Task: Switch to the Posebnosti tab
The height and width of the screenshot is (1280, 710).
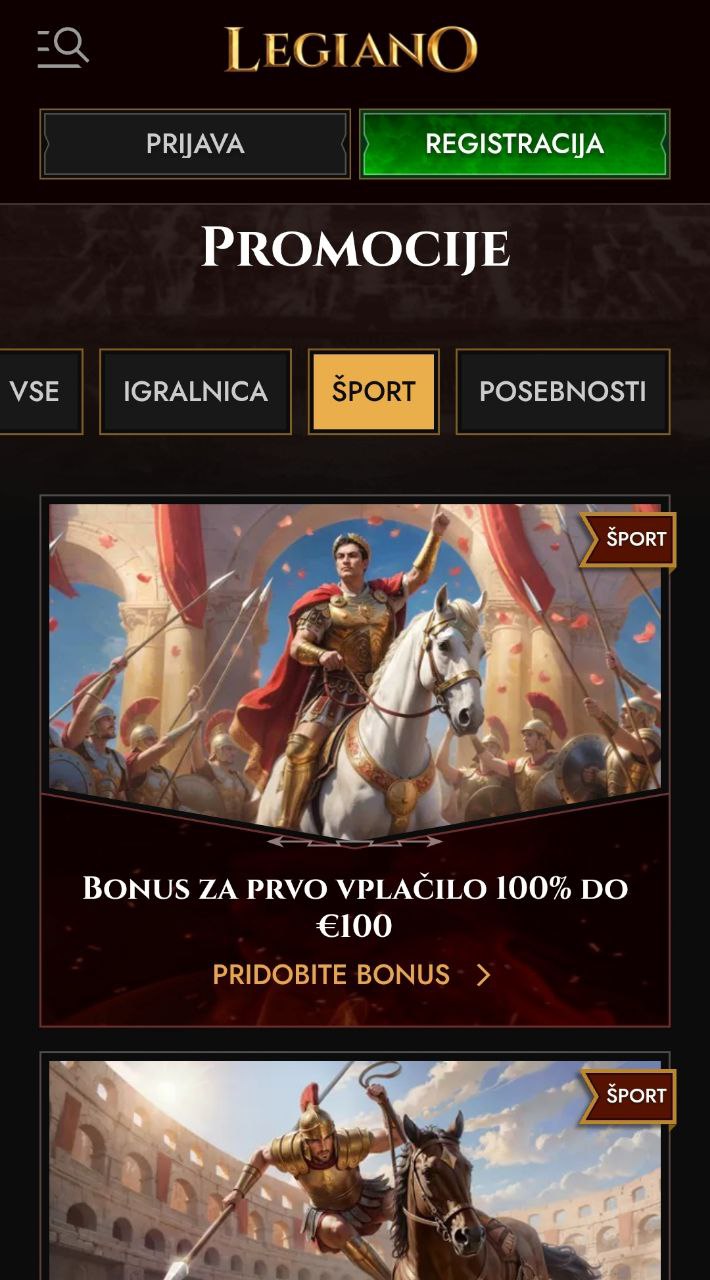Action: pos(563,391)
